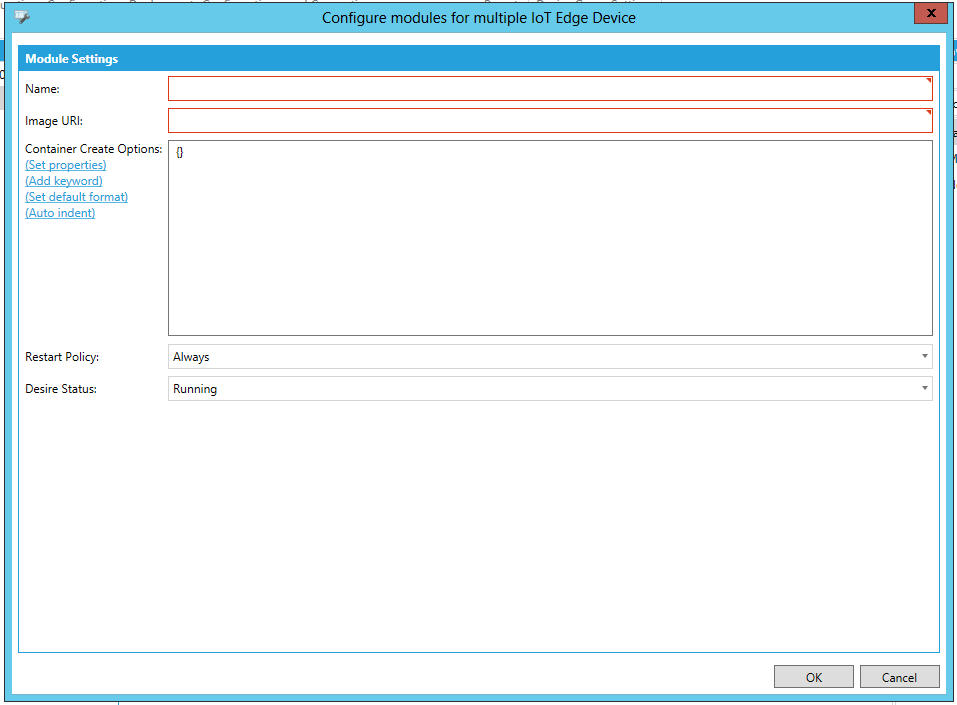The width and height of the screenshot is (957, 705).
Task: Click inside the Container Create Options text area
Action: point(550,238)
